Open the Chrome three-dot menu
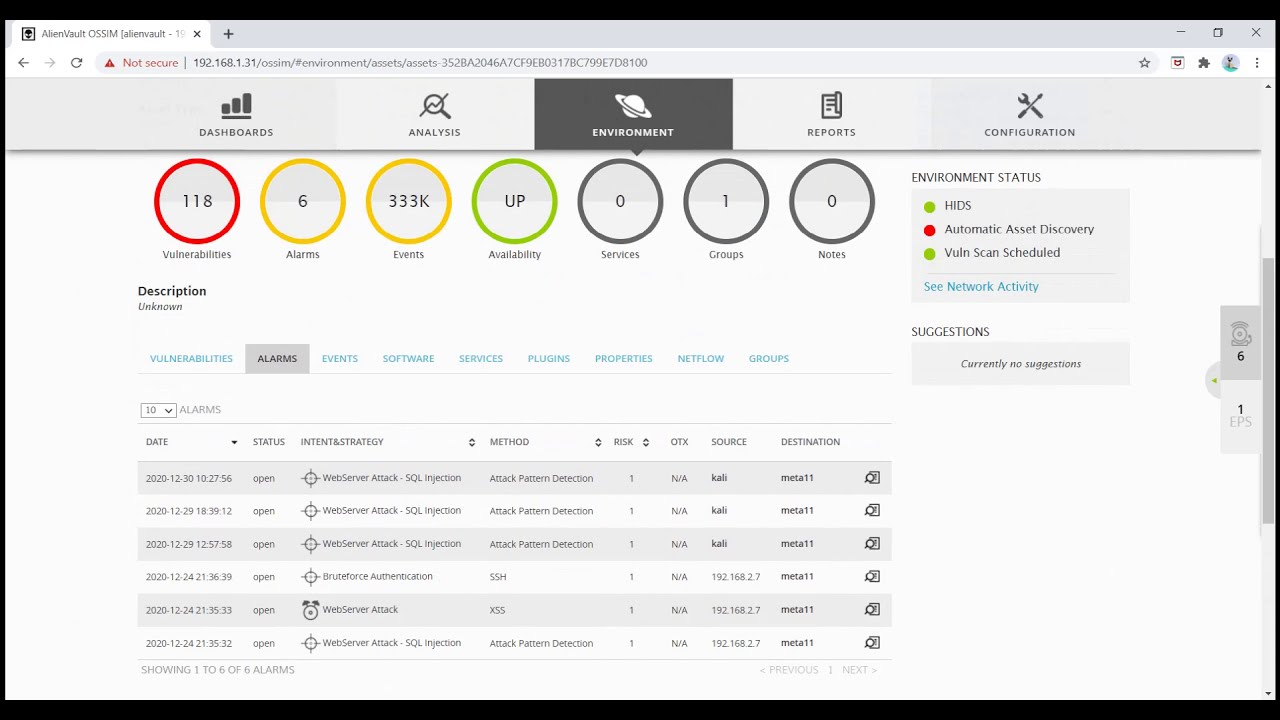1280x720 pixels. tap(1257, 62)
